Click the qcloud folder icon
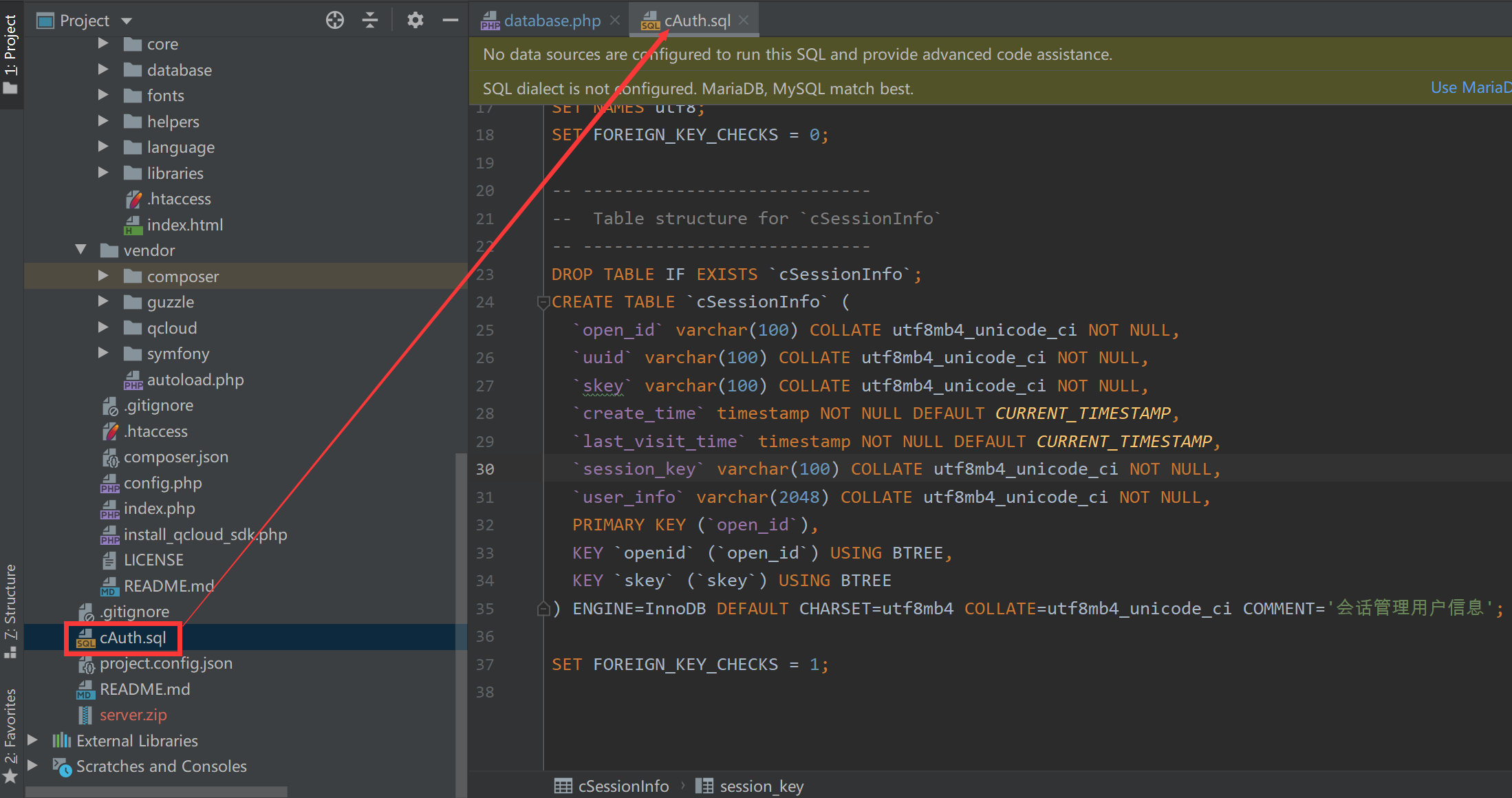1512x798 pixels. (132, 327)
